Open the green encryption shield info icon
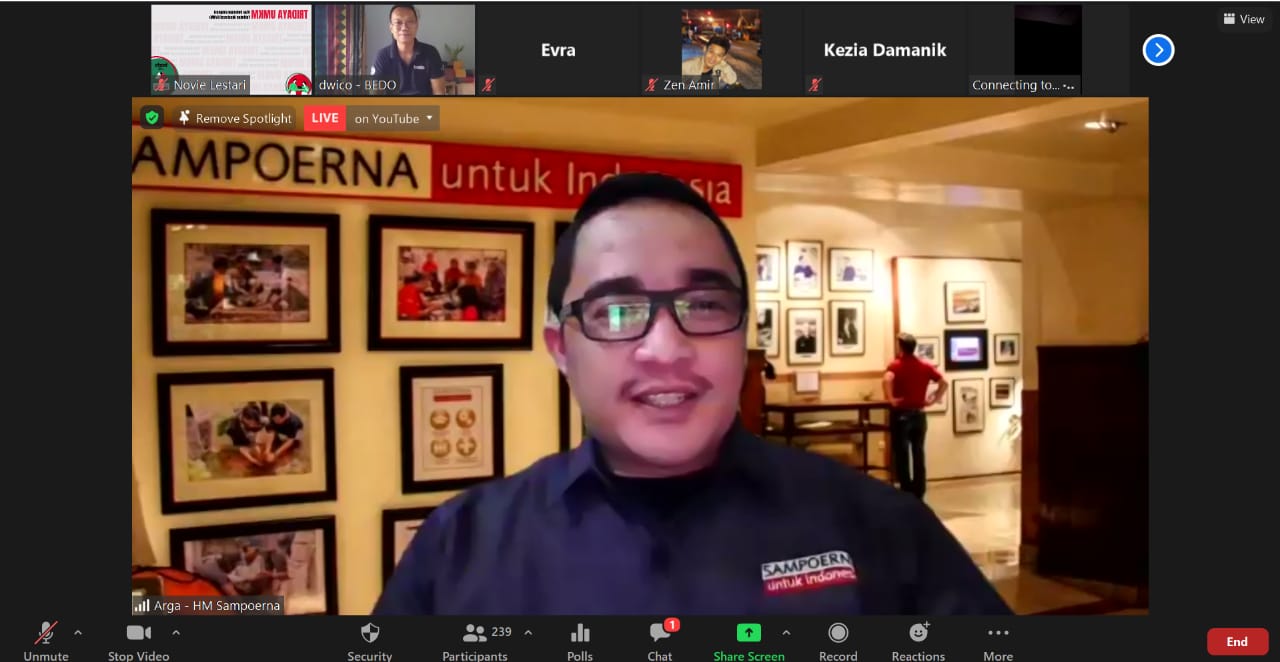This screenshot has height=662, width=1280. (x=152, y=118)
